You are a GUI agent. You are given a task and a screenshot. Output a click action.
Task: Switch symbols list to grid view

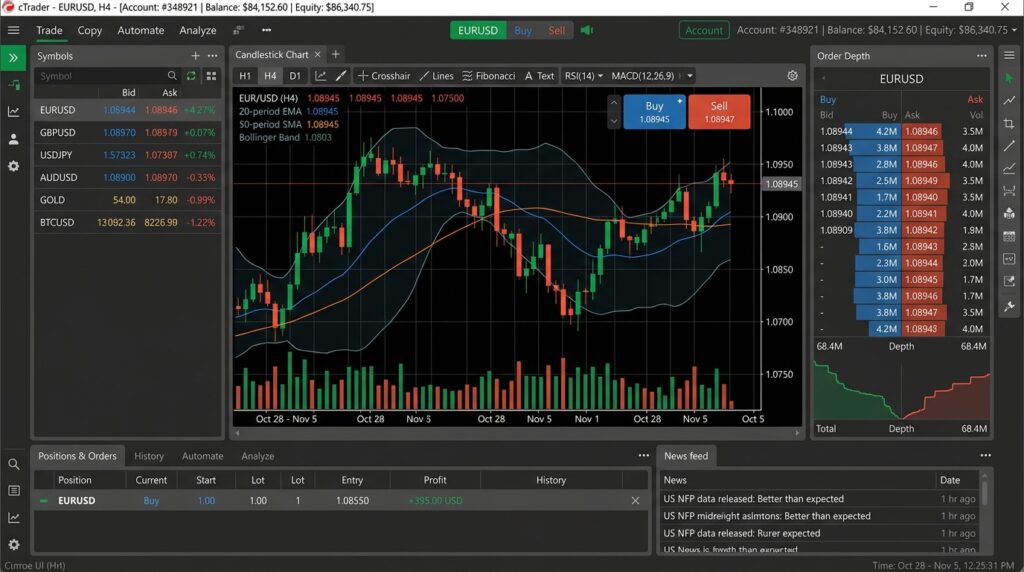(211, 76)
